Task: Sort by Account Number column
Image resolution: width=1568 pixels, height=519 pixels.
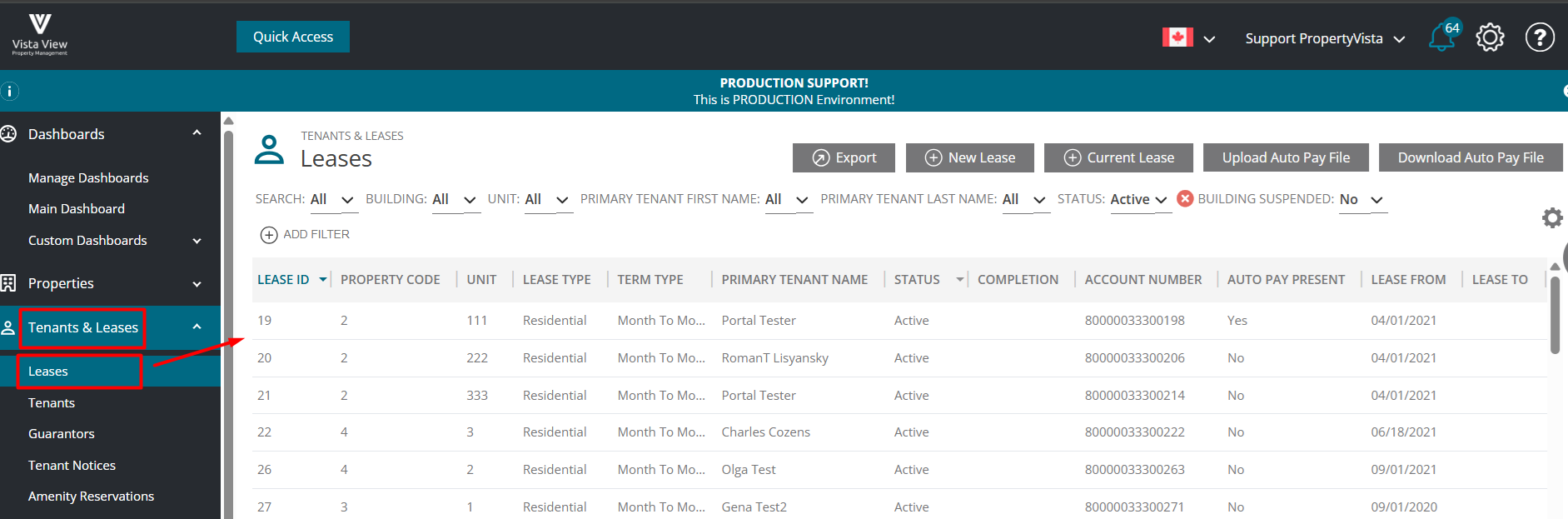Action: pos(1143,280)
